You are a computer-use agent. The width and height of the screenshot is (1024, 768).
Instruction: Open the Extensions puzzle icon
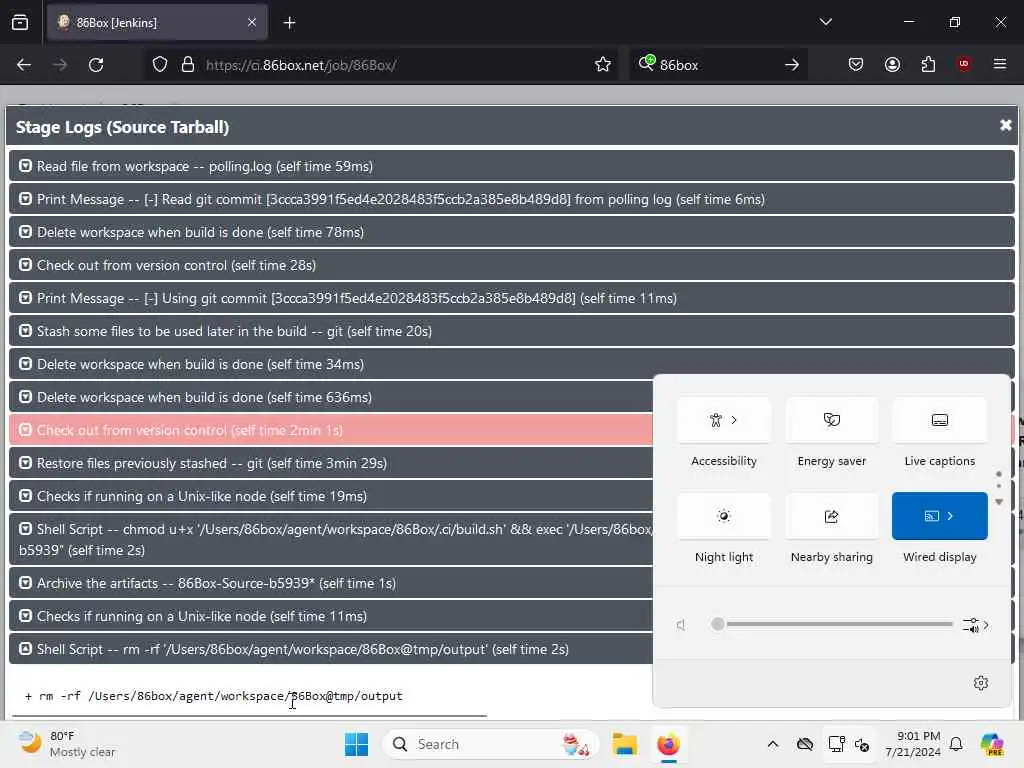point(928,64)
